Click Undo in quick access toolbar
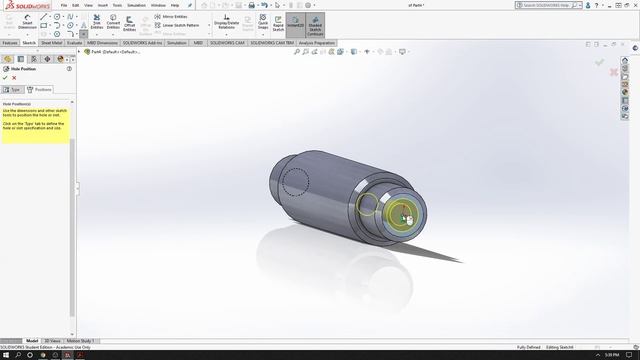This screenshot has width=640, height=360. click(264, 5)
